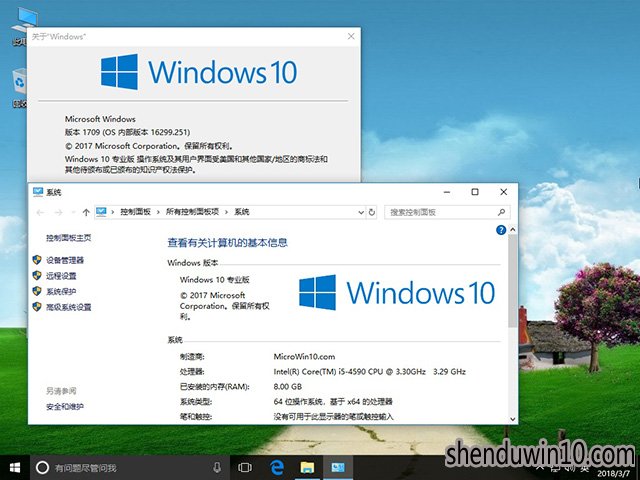Expand the address bar history dropdown
640x480 pixels.
pyautogui.click(x=361, y=212)
